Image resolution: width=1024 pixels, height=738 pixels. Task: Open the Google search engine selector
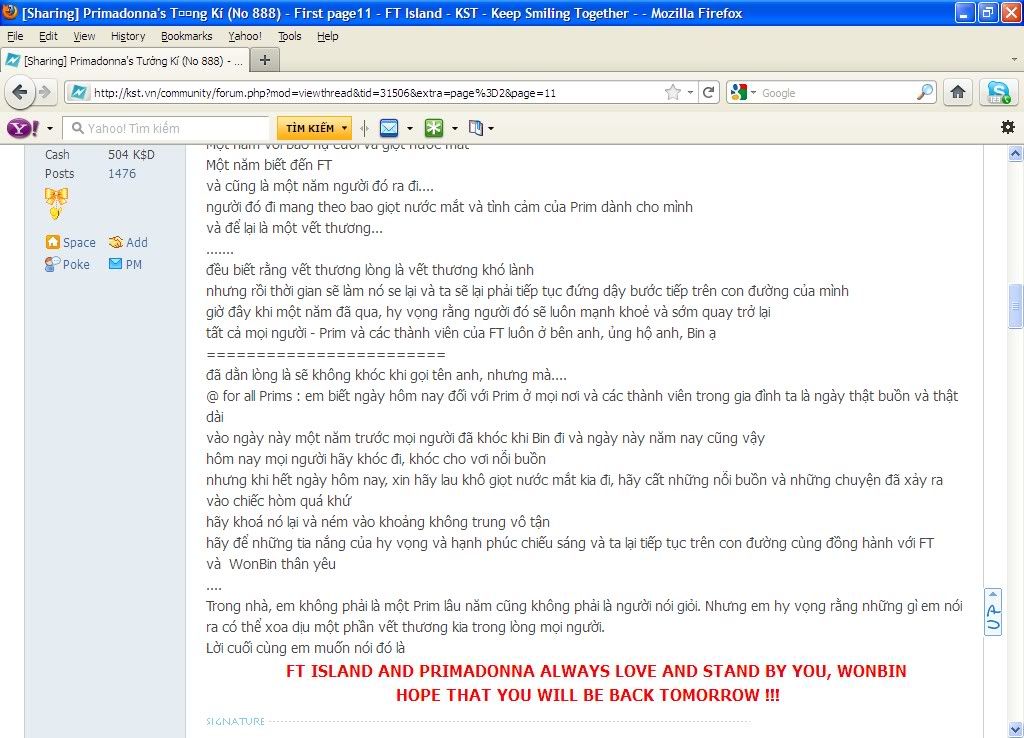coord(743,93)
